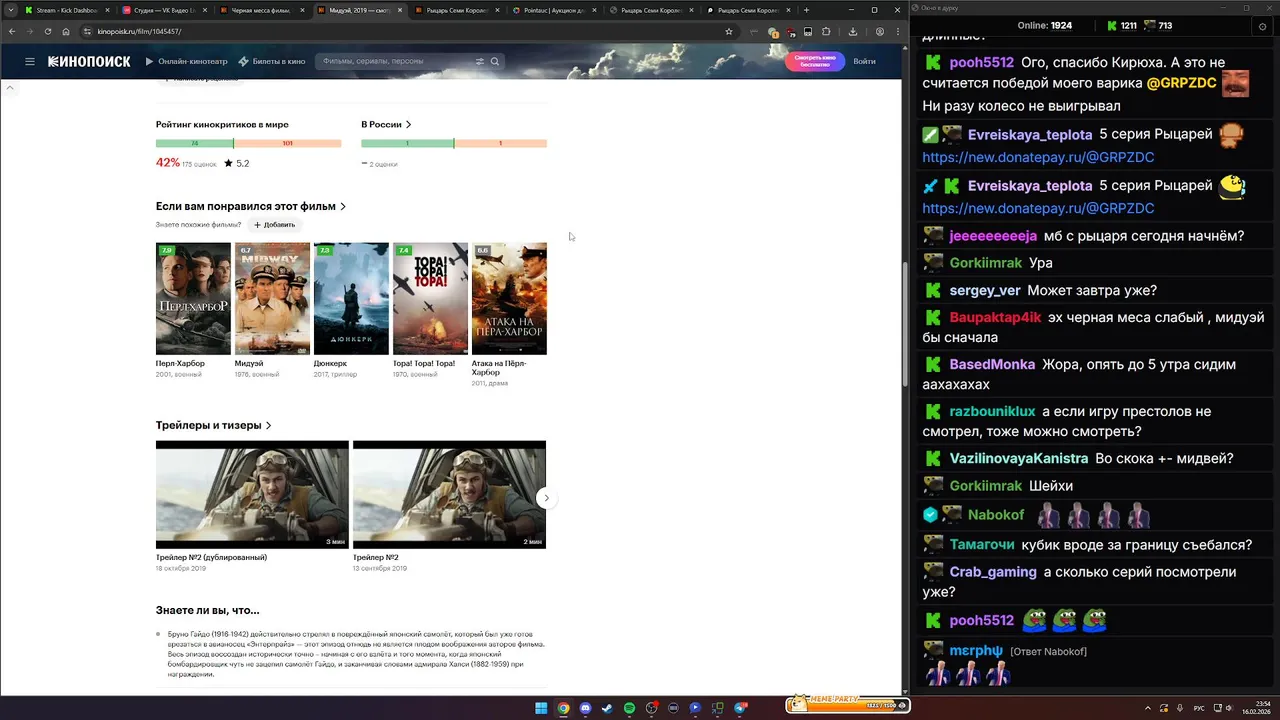Show hidden system tray icons

1147,708
